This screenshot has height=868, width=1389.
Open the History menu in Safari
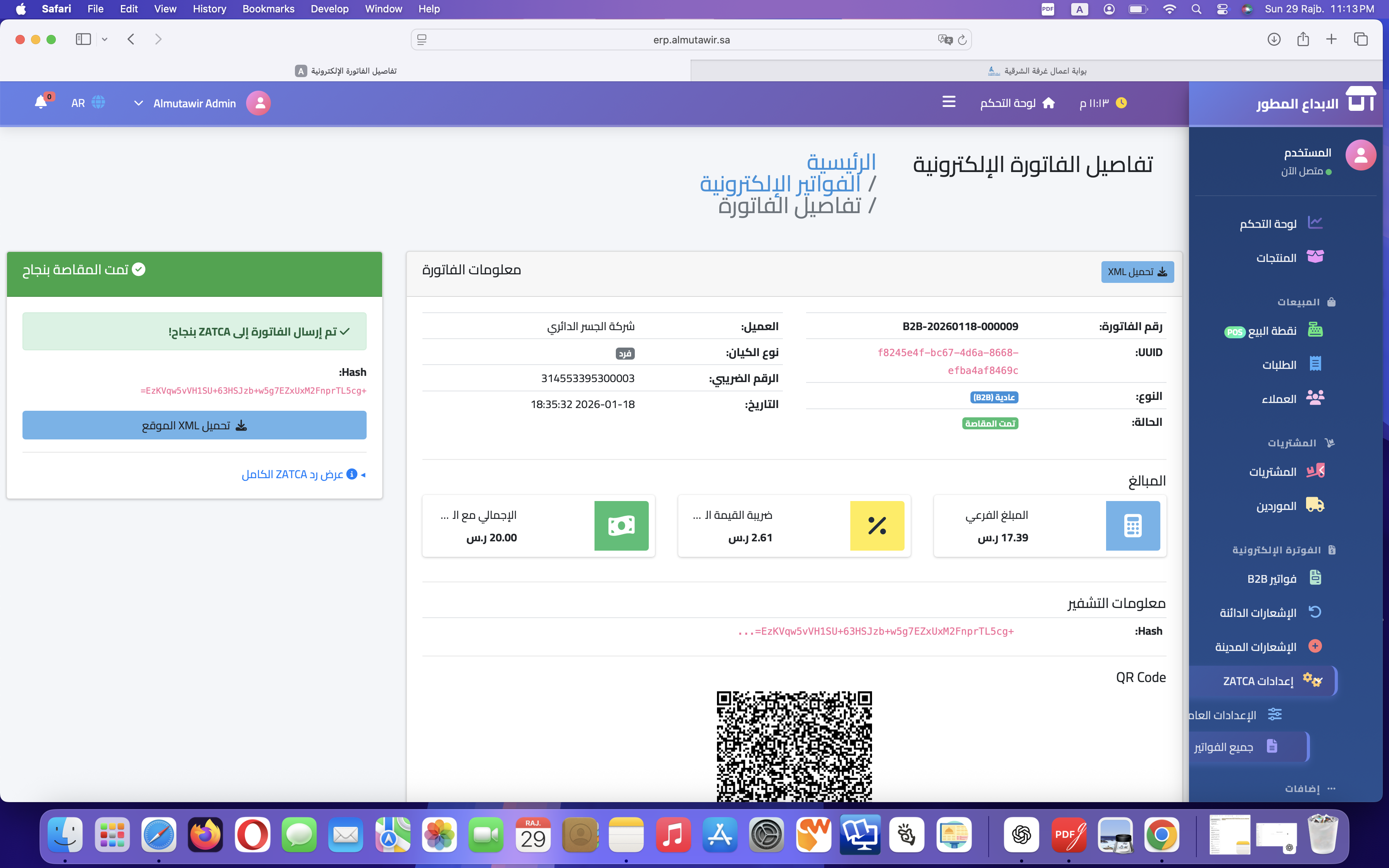click(209, 9)
